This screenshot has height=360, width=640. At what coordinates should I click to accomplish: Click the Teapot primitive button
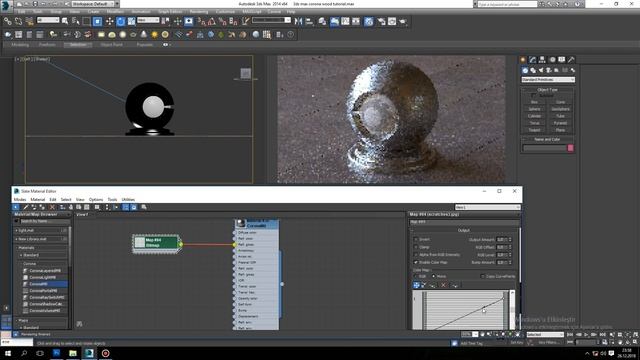coord(534,130)
